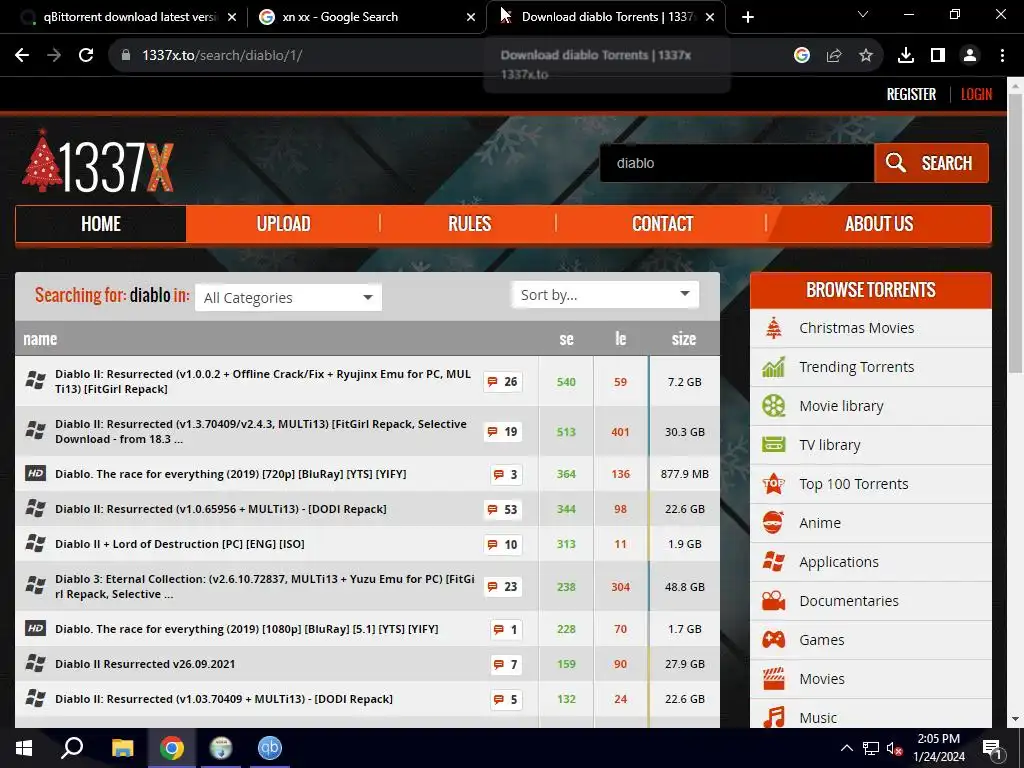Viewport: 1024px width, 768px height.
Task: Open the Windows Start menu
Action: point(24,748)
